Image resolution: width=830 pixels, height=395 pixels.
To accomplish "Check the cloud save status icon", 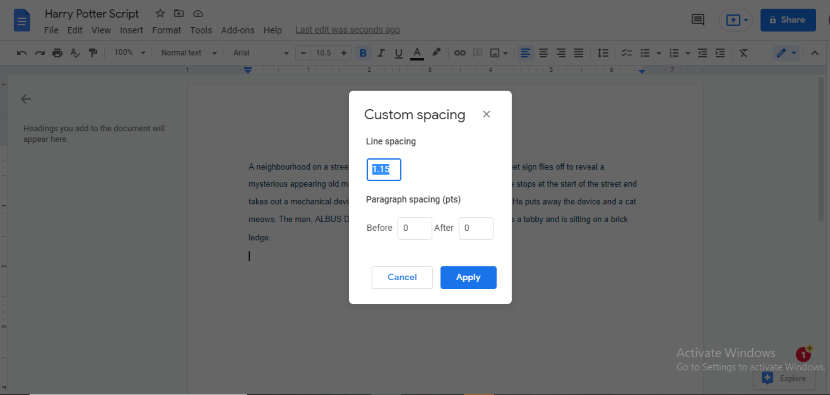I will (x=197, y=13).
